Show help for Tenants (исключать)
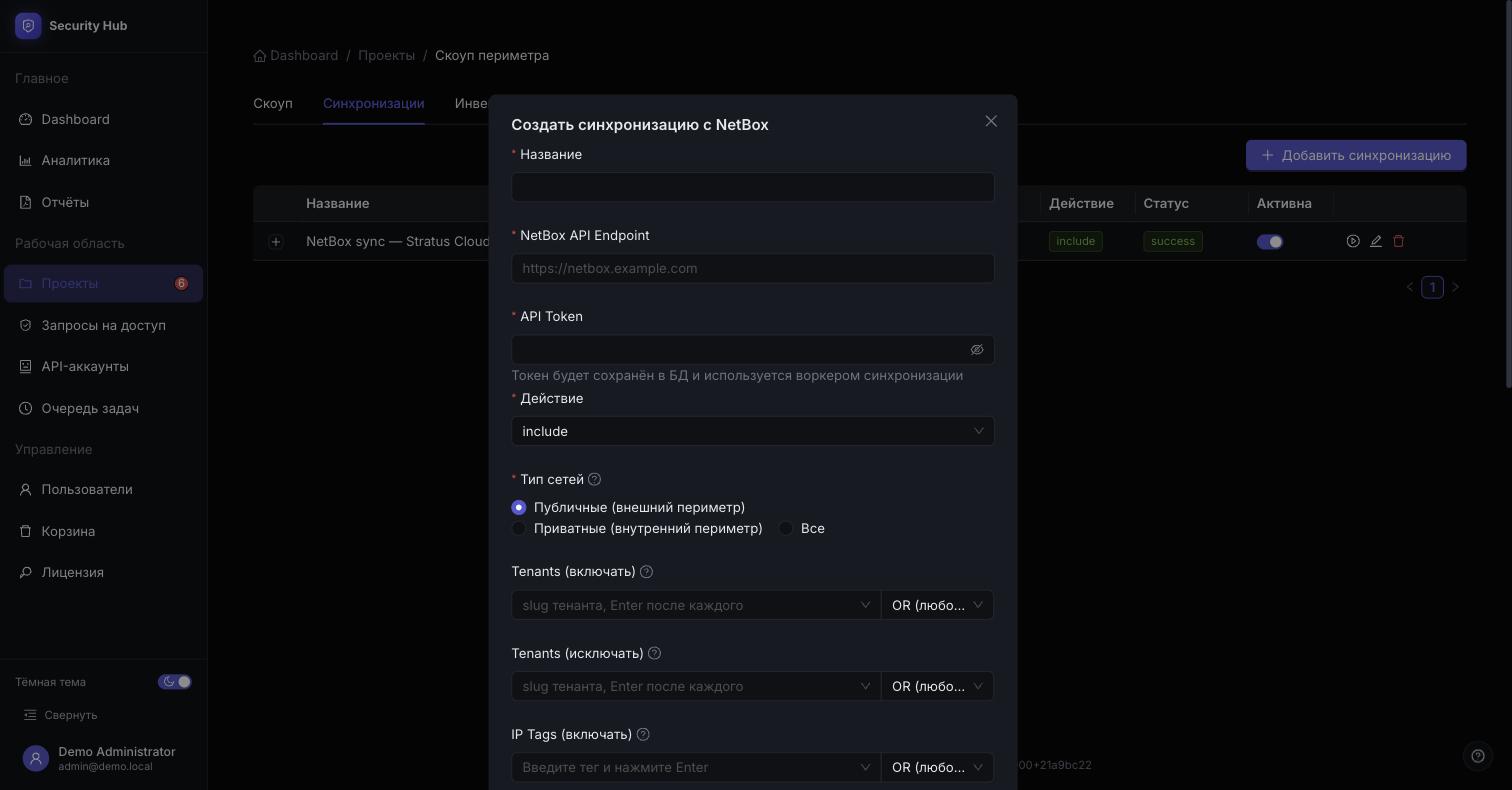This screenshot has width=1512, height=790. click(655, 653)
